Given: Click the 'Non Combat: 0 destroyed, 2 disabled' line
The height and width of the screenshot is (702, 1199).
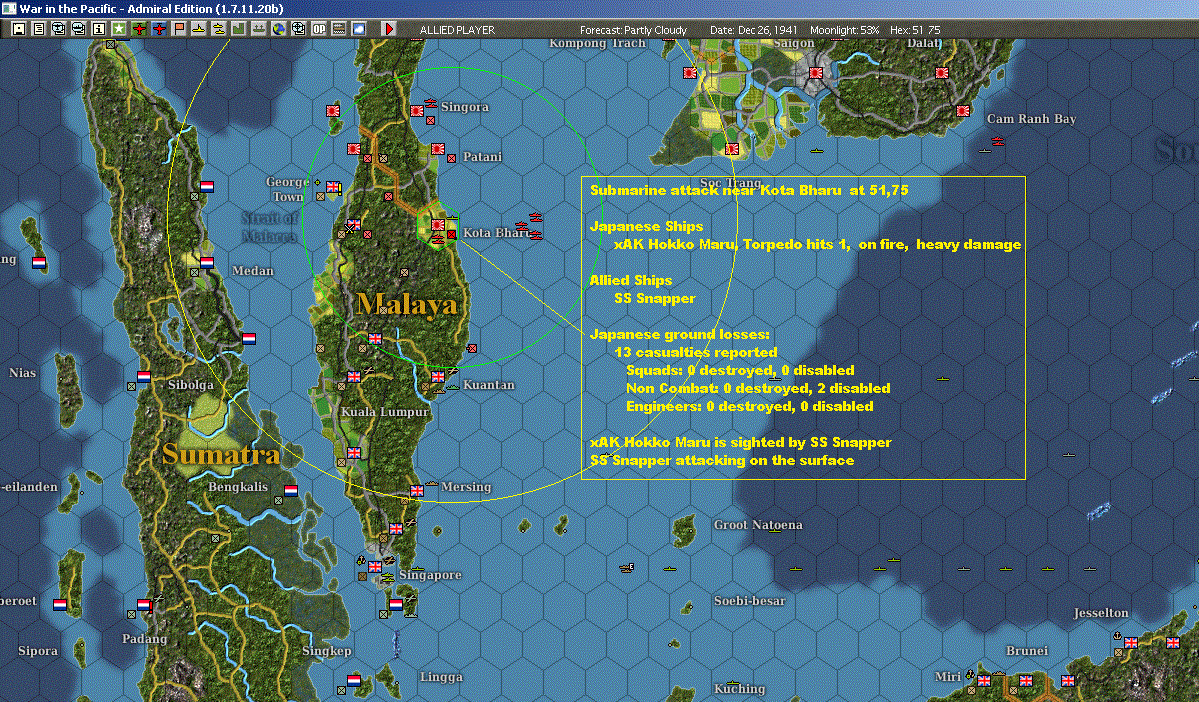Looking at the screenshot, I should pyautogui.click(x=758, y=388).
